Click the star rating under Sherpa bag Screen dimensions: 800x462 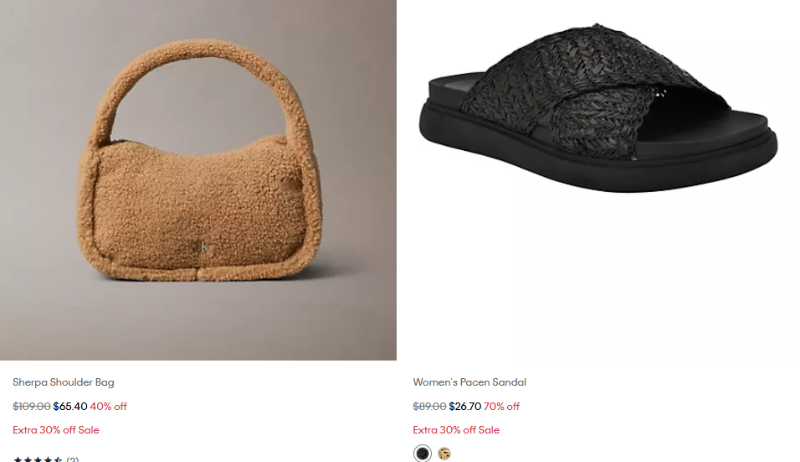tap(38, 459)
